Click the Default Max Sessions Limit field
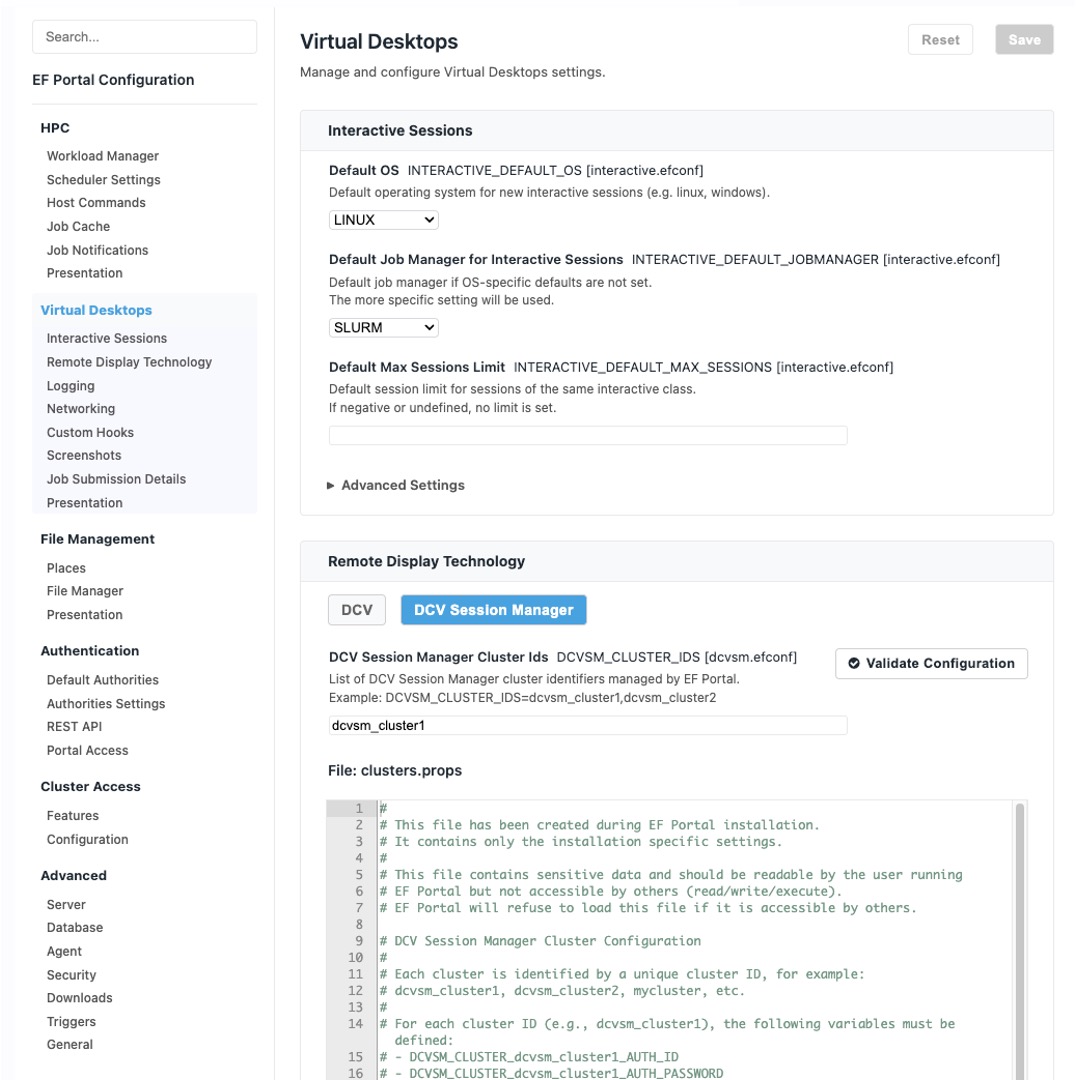Viewport: 1076px width, 1080px height. point(587,435)
